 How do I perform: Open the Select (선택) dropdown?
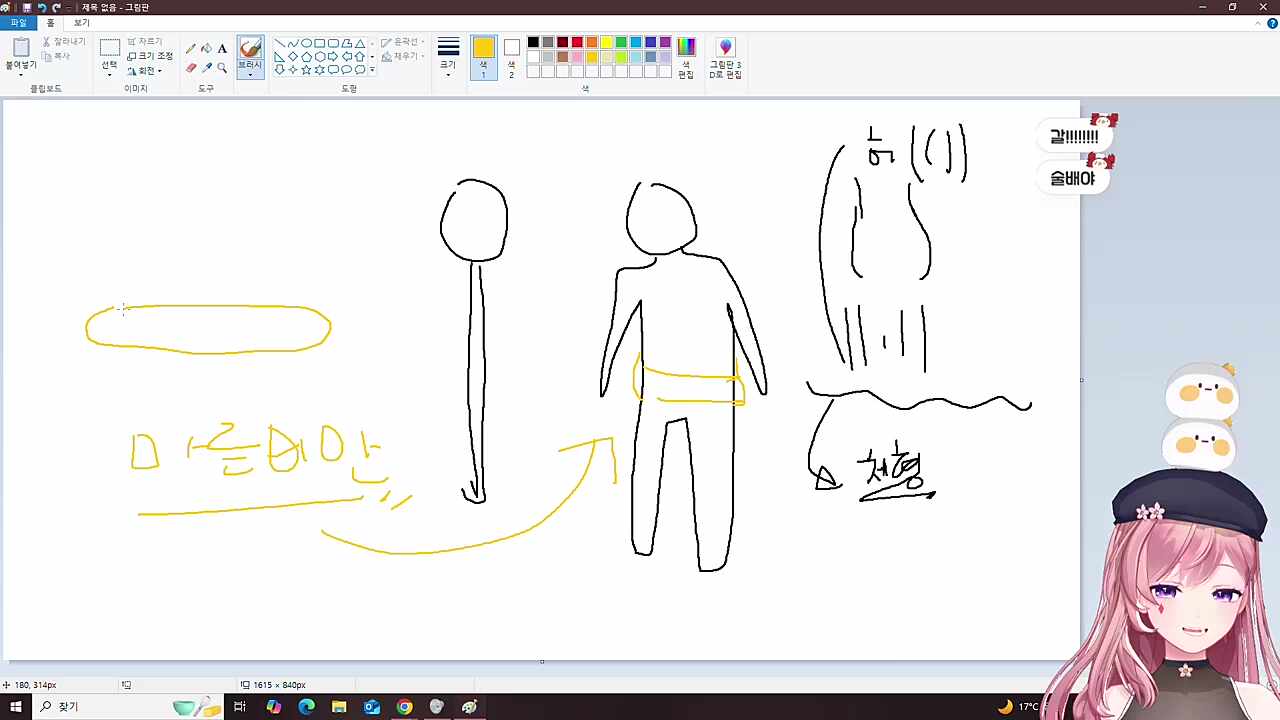(x=109, y=70)
